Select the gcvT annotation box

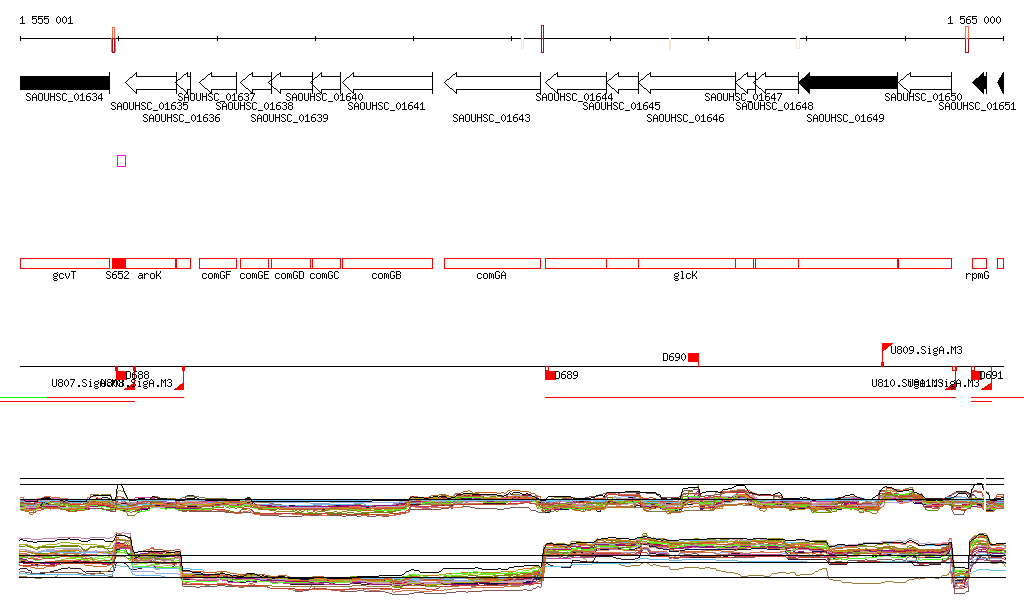(65, 264)
